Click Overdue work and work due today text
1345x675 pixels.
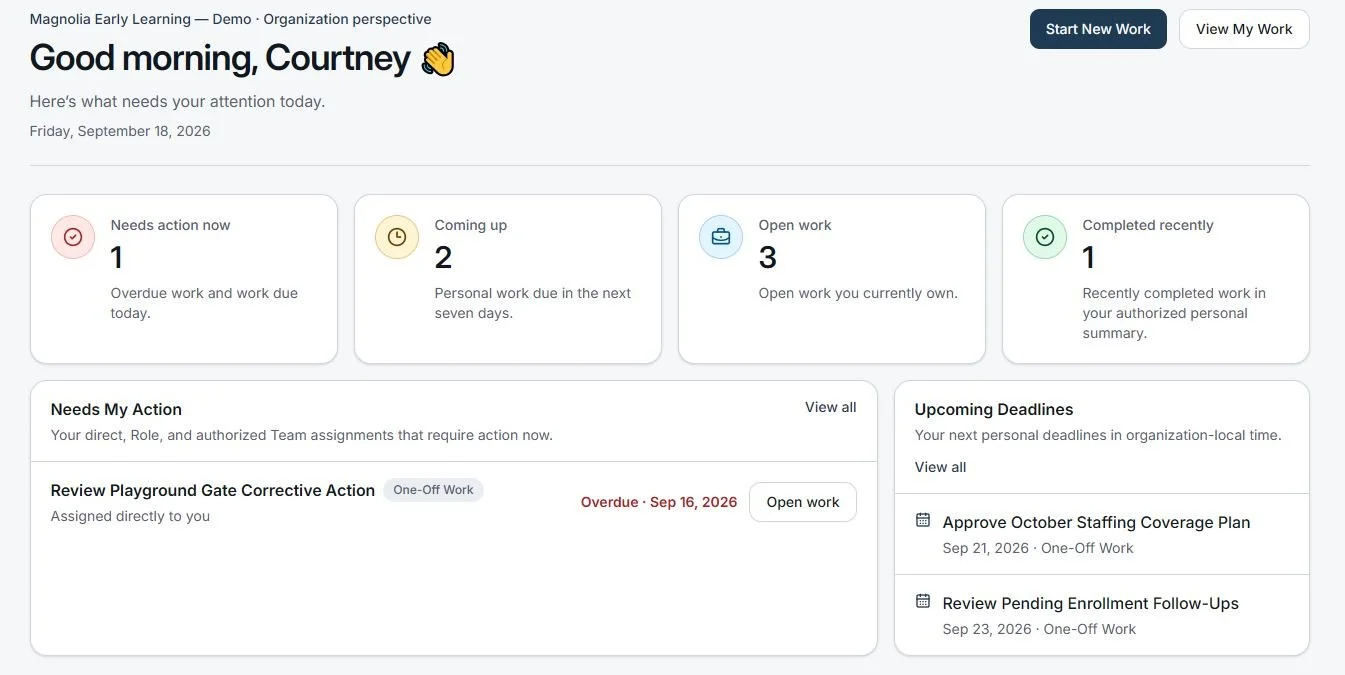tap(204, 303)
